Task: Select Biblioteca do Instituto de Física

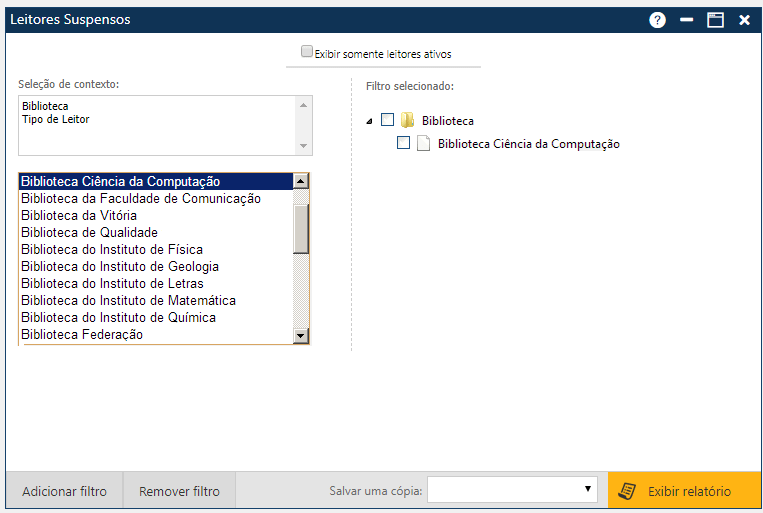Action: click(x=112, y=249)
